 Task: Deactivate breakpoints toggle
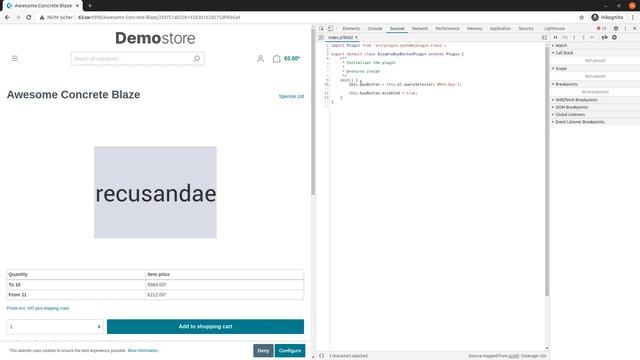(x=604, y=37)
